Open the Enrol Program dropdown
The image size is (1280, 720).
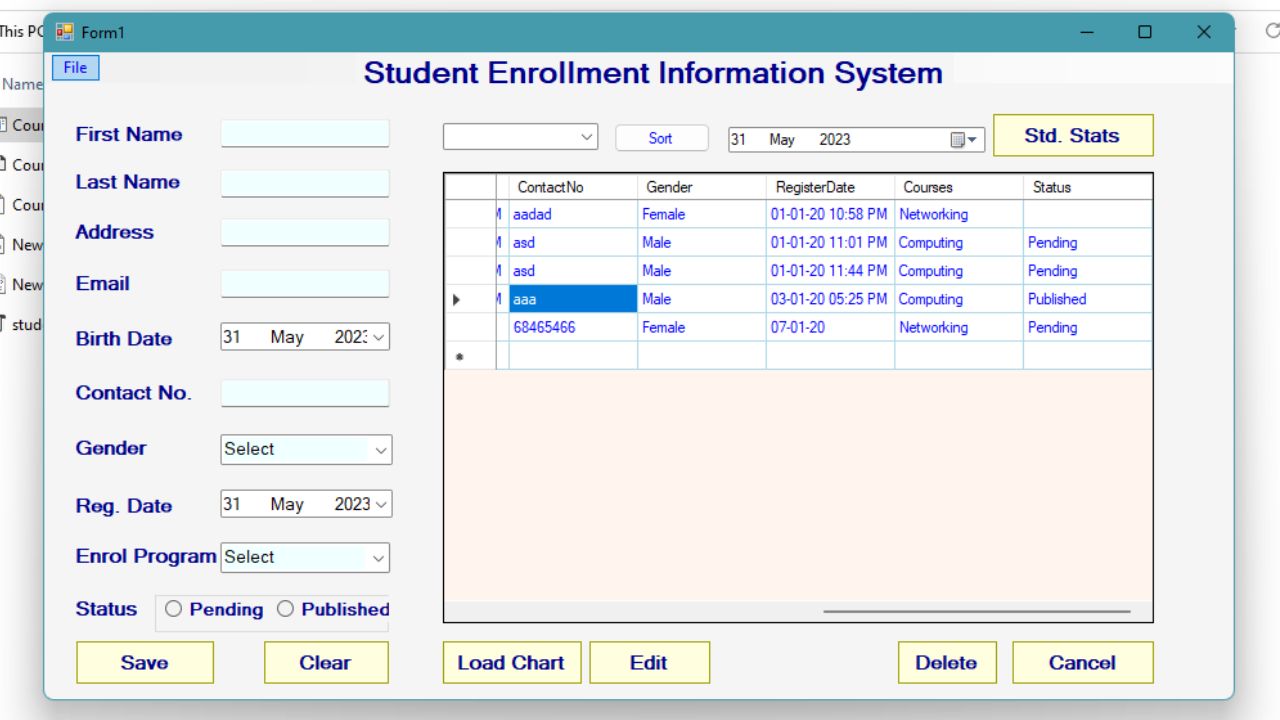click(378, 557)
